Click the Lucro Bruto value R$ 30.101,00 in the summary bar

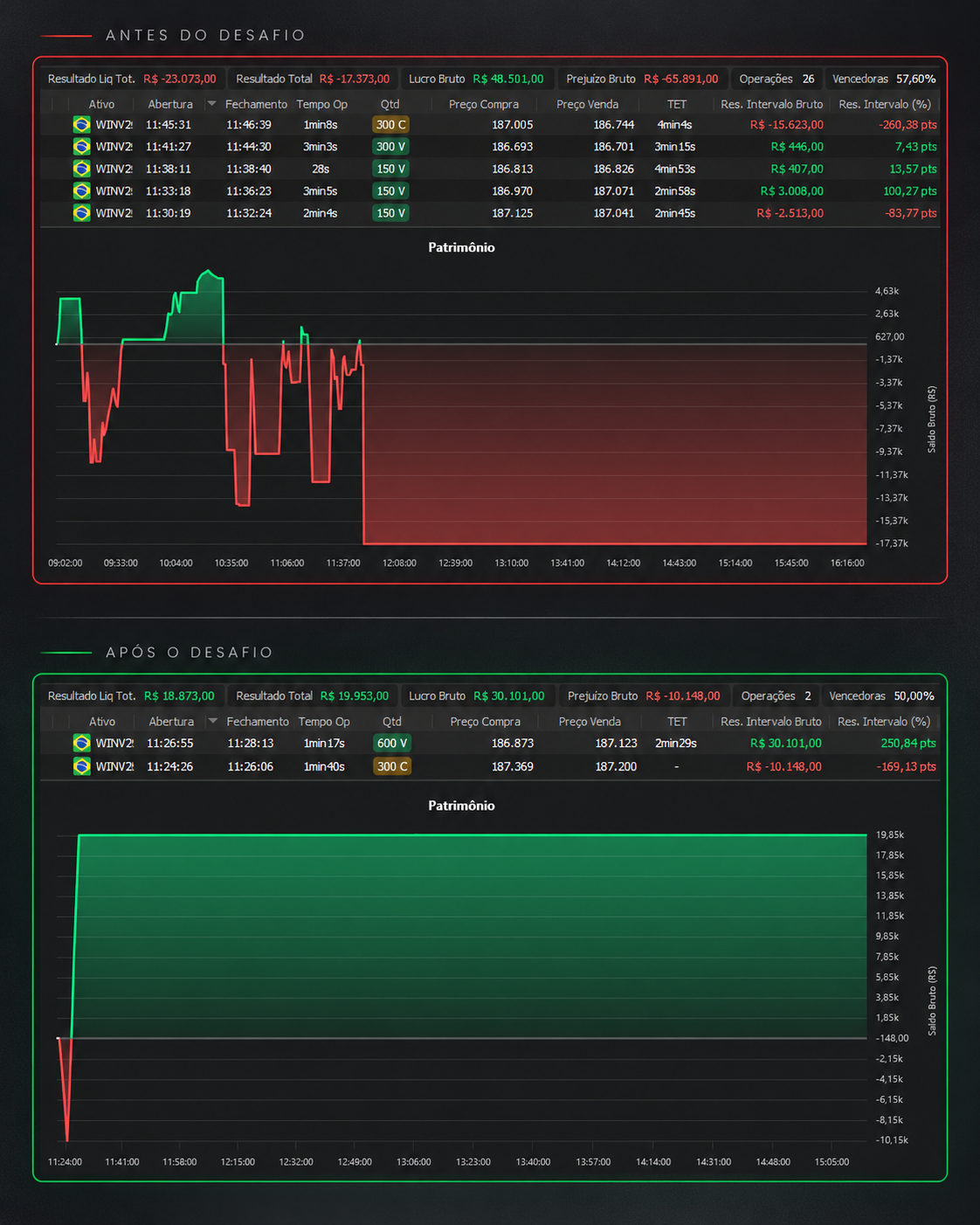(x=509, y=696)
